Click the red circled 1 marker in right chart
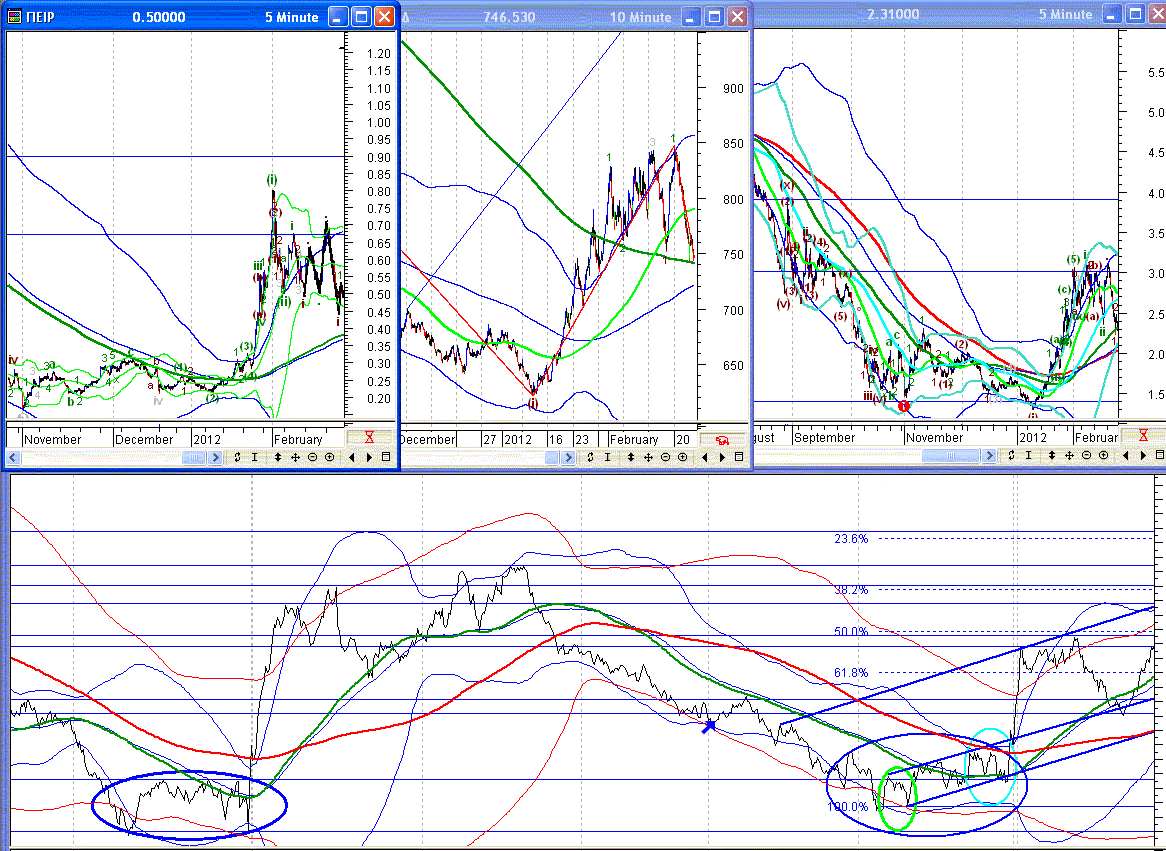 click(904, 406)
